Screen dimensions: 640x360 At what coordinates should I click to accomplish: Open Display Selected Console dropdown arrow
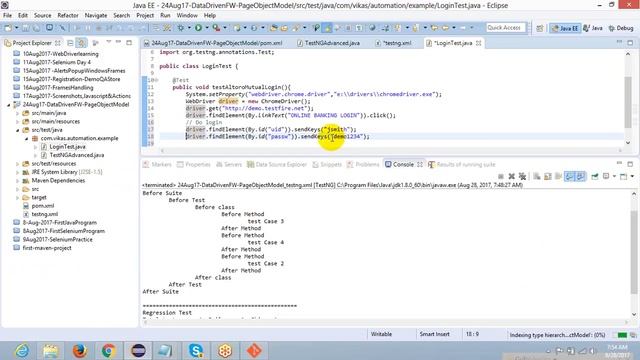pos(614,176)
